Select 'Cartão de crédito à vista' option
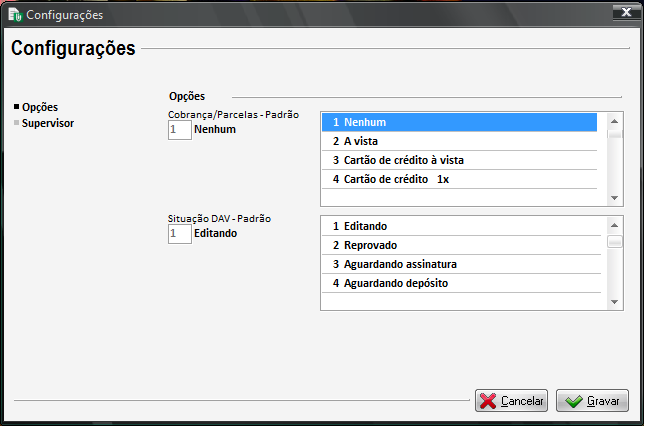The image size is (650, 430). (460, 160)
